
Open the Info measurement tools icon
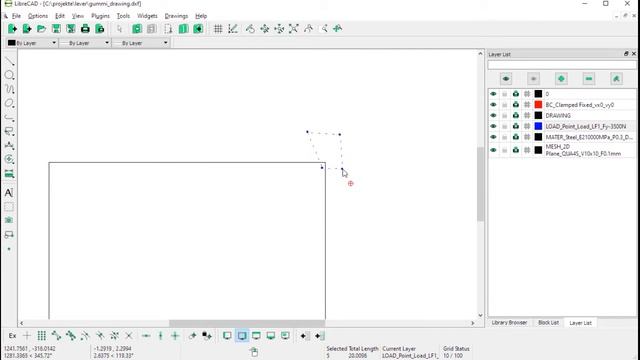9,173
